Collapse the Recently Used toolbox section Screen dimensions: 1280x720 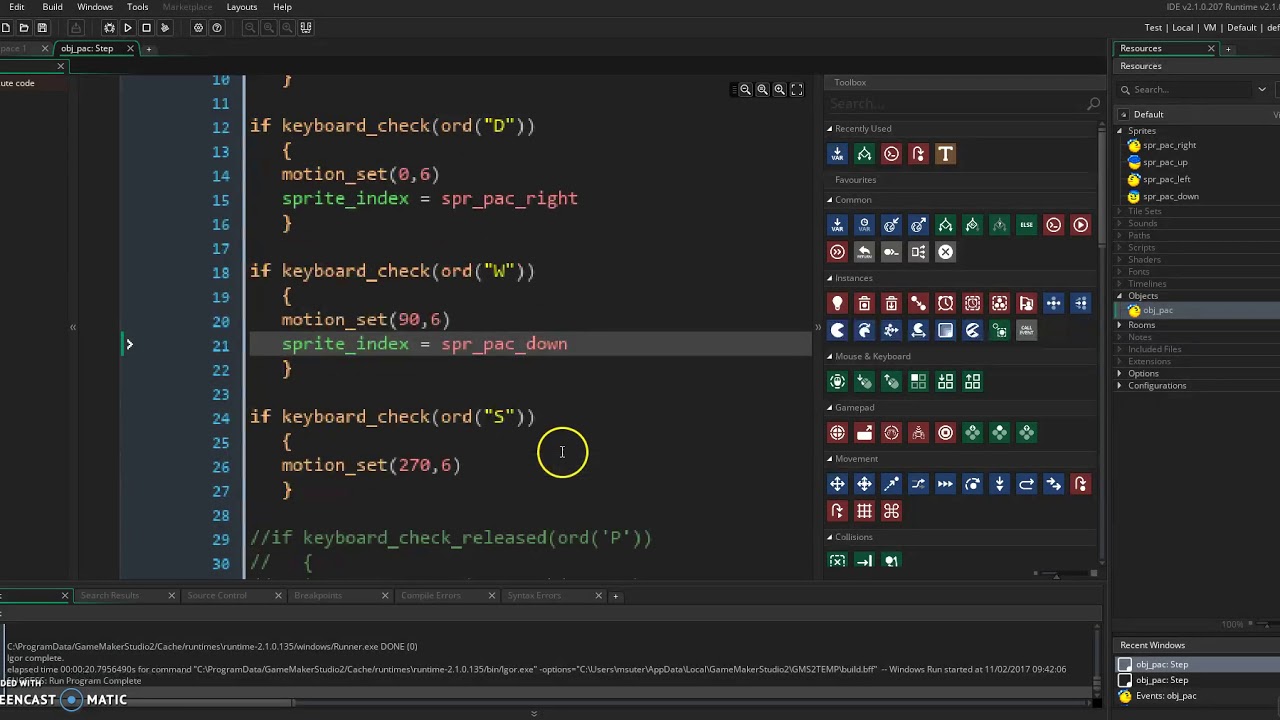click(x=829, y=129)
